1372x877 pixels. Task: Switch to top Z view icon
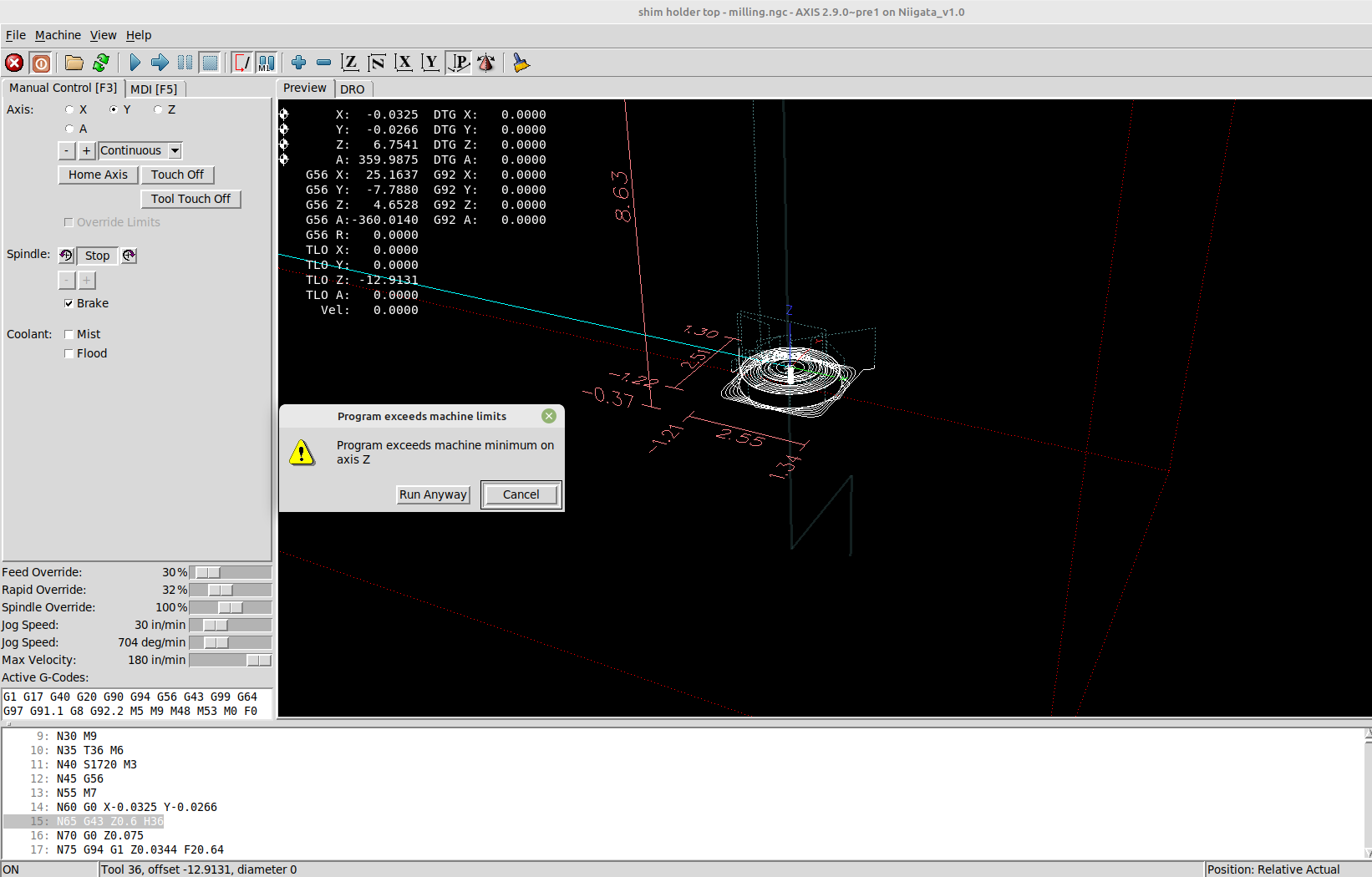(x=350, y=63)
